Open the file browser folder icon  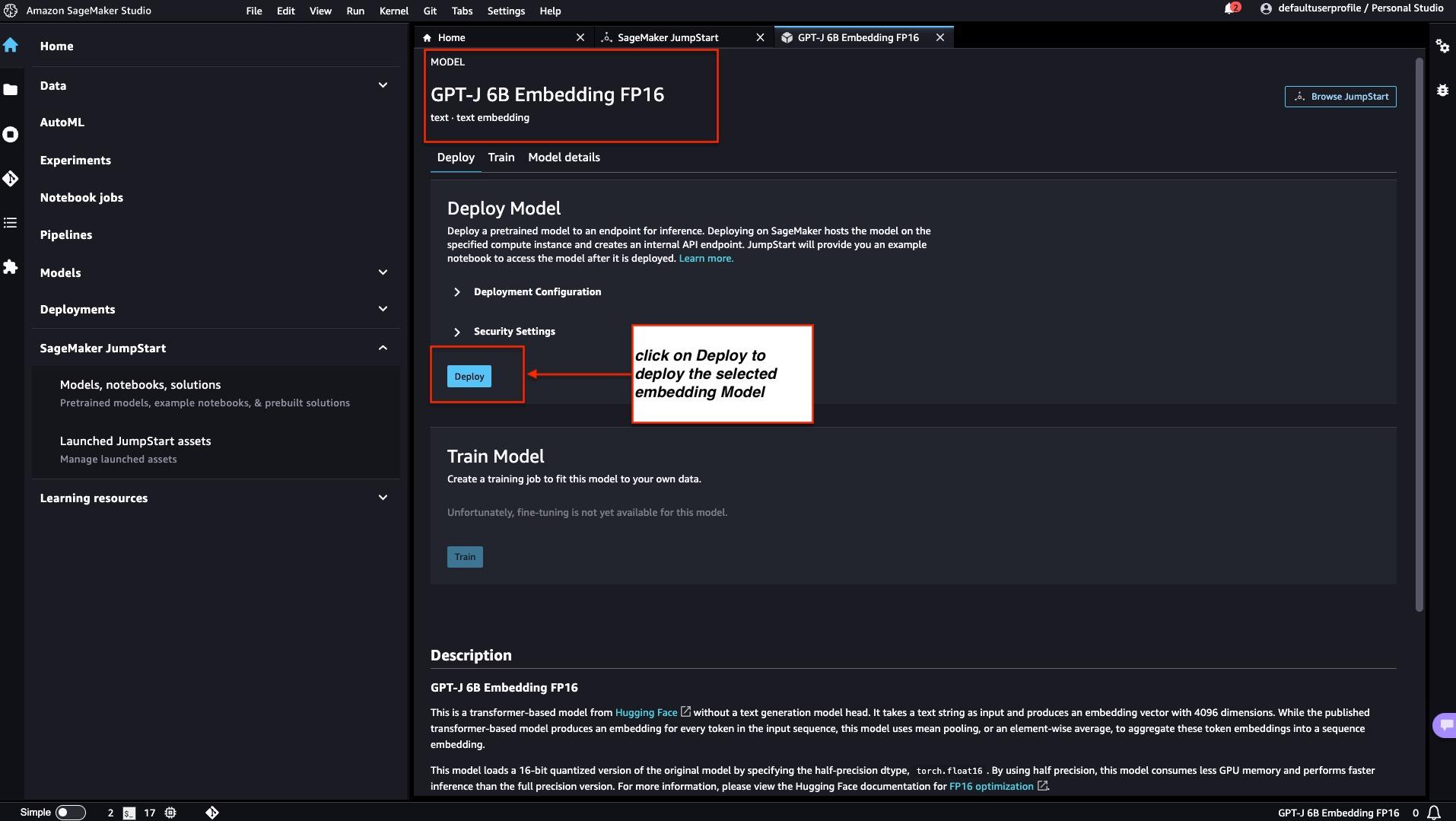(11, 90)
